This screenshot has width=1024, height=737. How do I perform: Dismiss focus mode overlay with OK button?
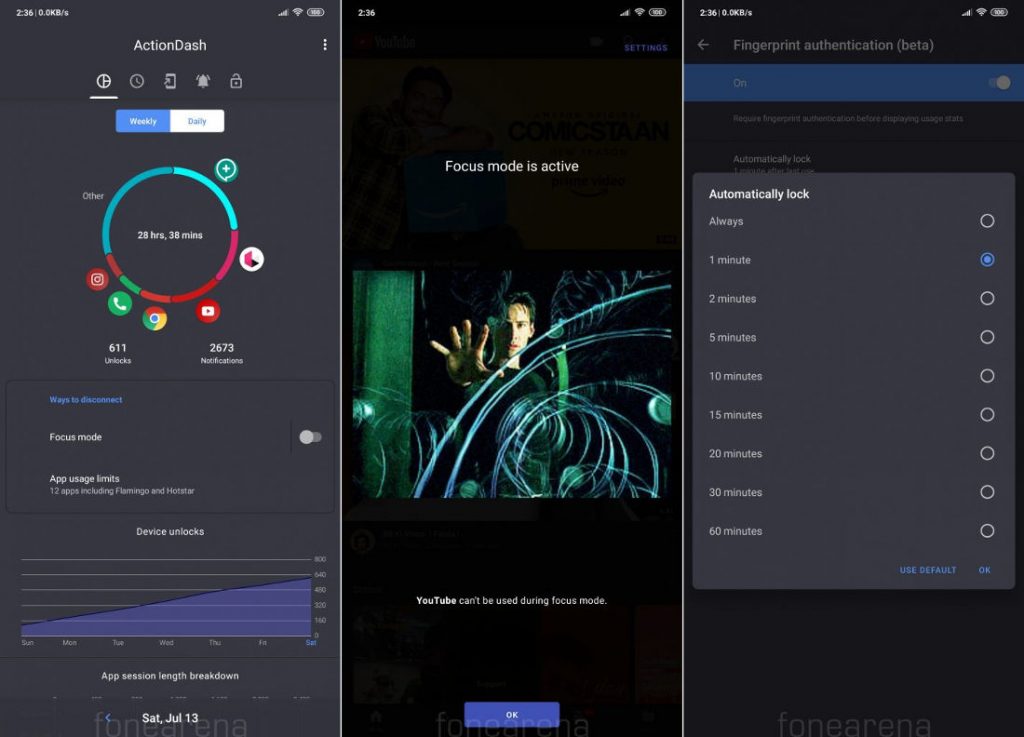click(511, 715)
